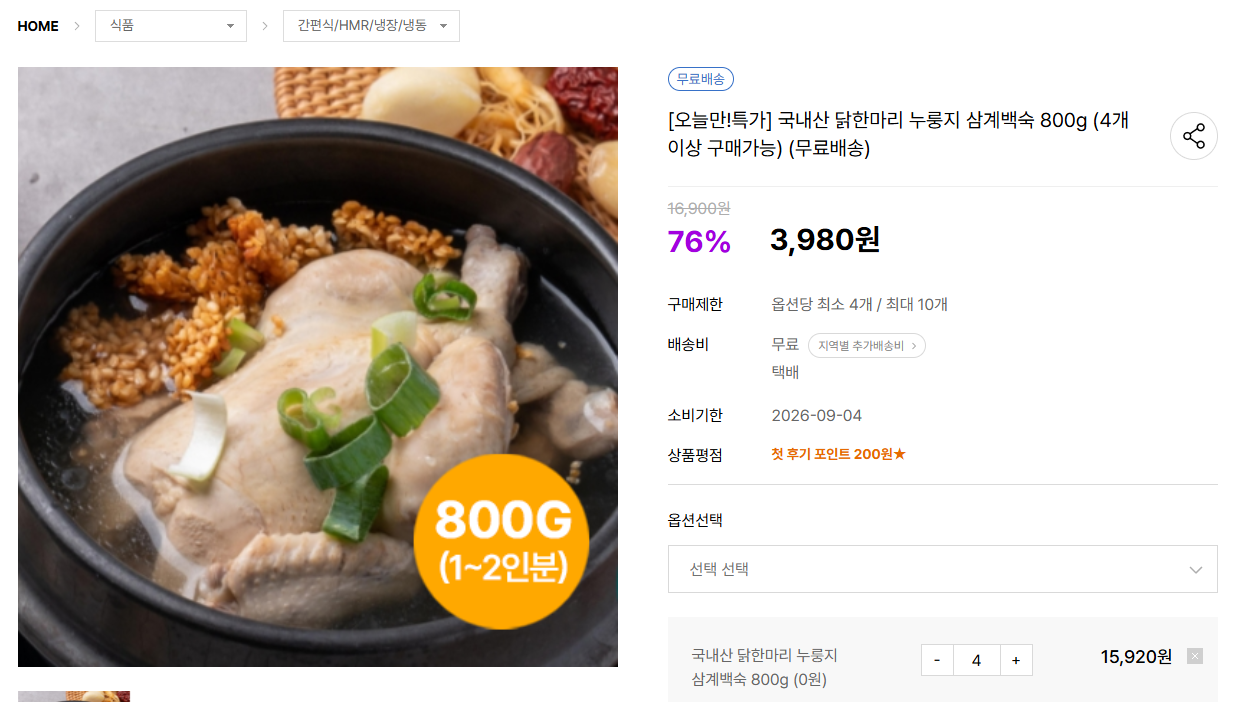This screenshot has height=702, width=1251.
Task: View 지역별 추가배송비 details
Action: [866, 346]
